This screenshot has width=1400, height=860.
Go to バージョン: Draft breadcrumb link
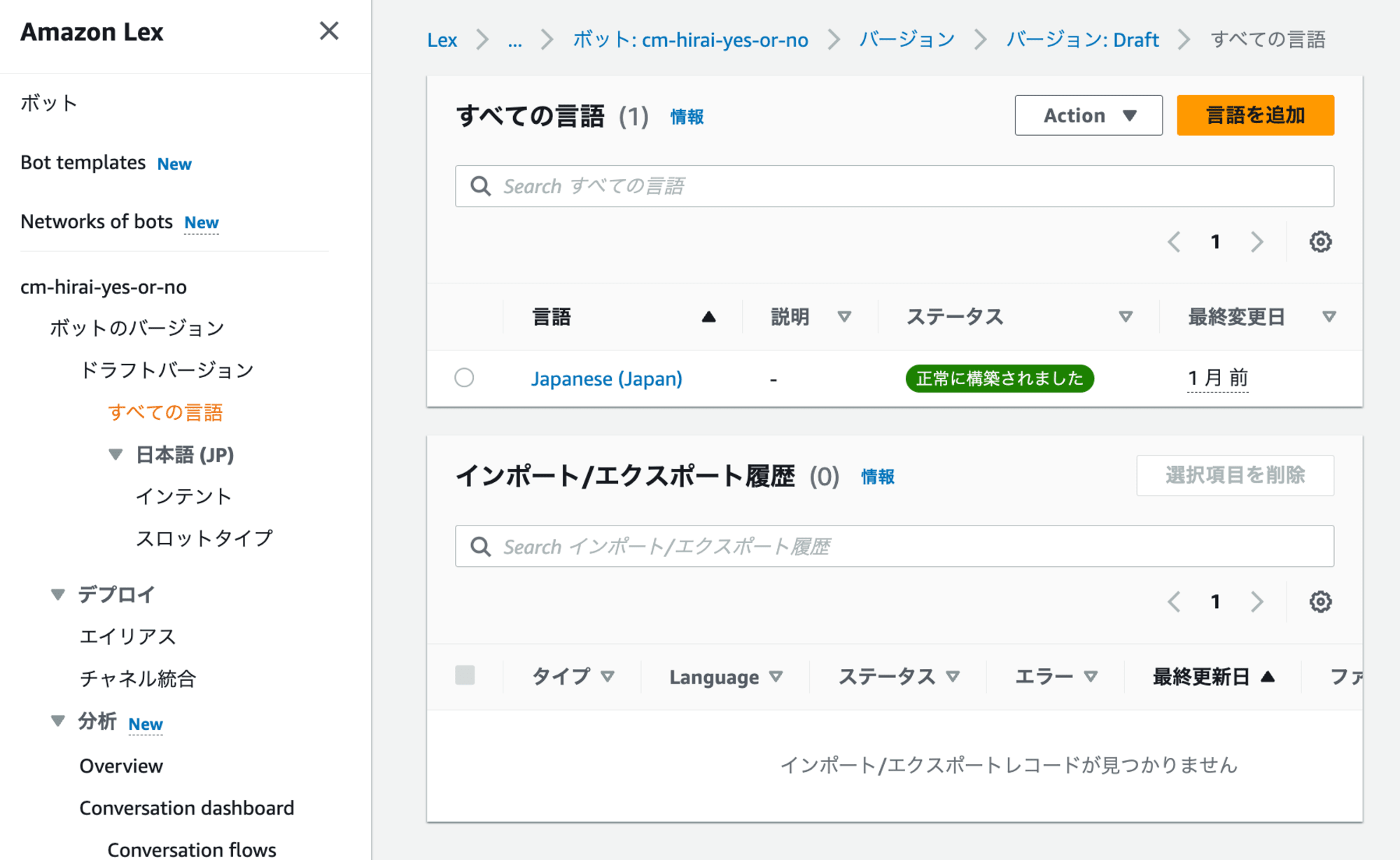(x=1082, y=40)
